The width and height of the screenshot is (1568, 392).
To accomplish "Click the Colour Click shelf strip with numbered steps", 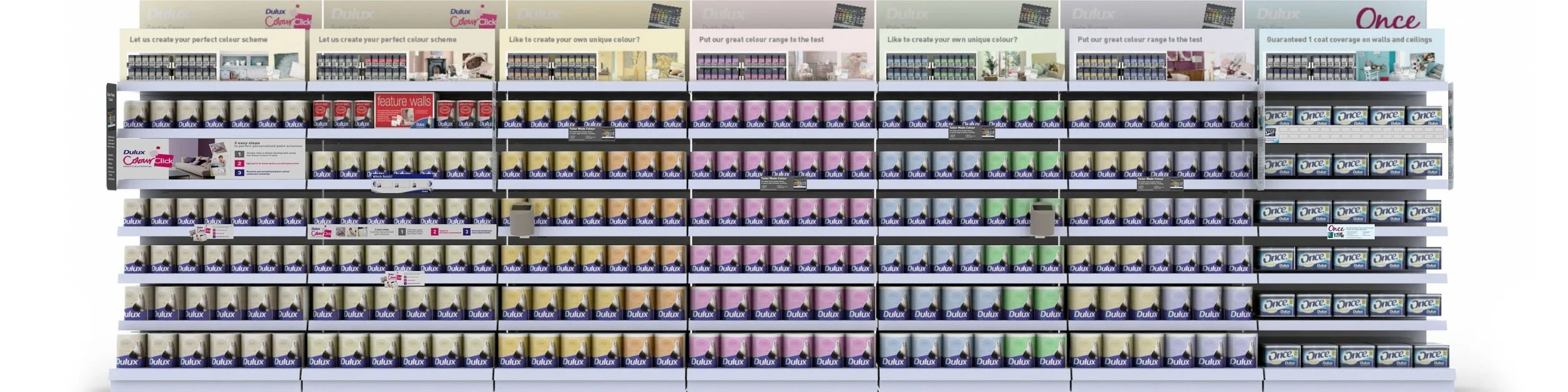I will pyautogui.click(x=402, y=232).
